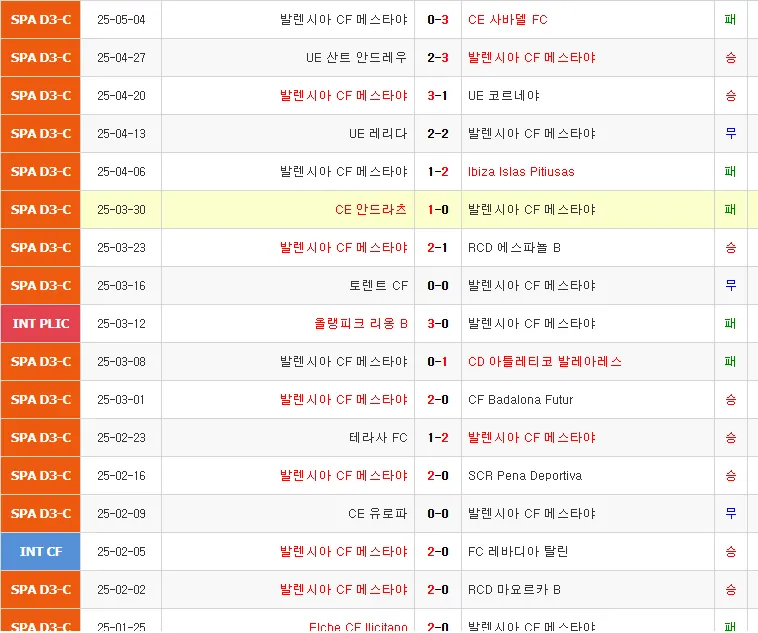Click the 무 result on 25-04-13 row
This screenshot has height=633, width=758.
730,134
